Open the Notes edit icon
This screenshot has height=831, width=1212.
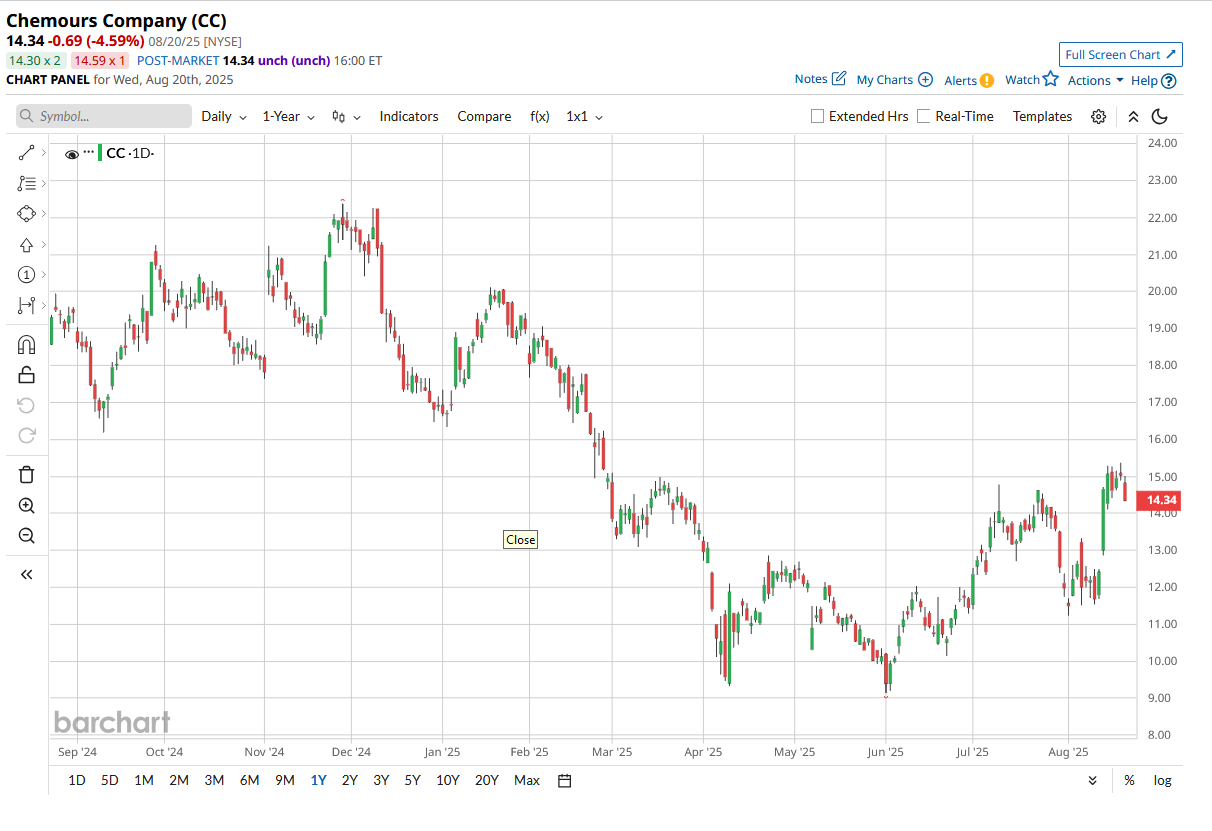(838, 79)
